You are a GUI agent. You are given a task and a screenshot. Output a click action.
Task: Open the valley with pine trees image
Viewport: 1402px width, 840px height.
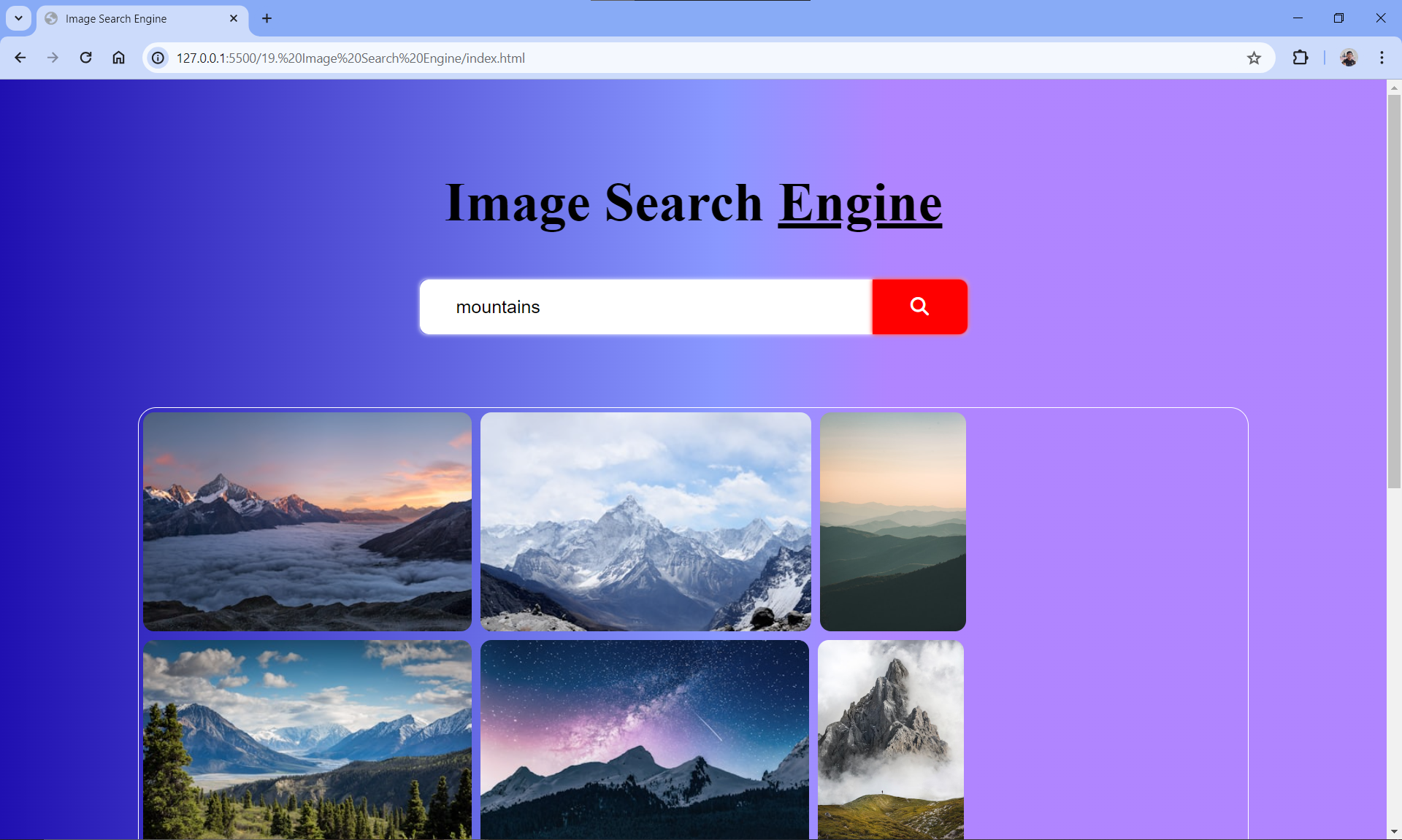pyautogui.click(x=307, y=739)
